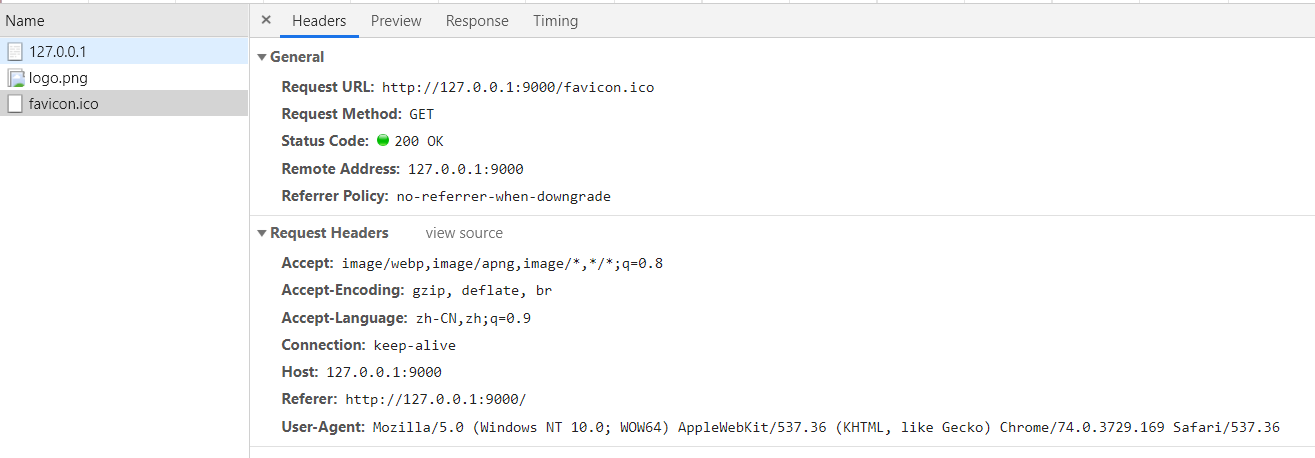Collapse the General section
Screen dimensions: 1315x458
[262, 58]
